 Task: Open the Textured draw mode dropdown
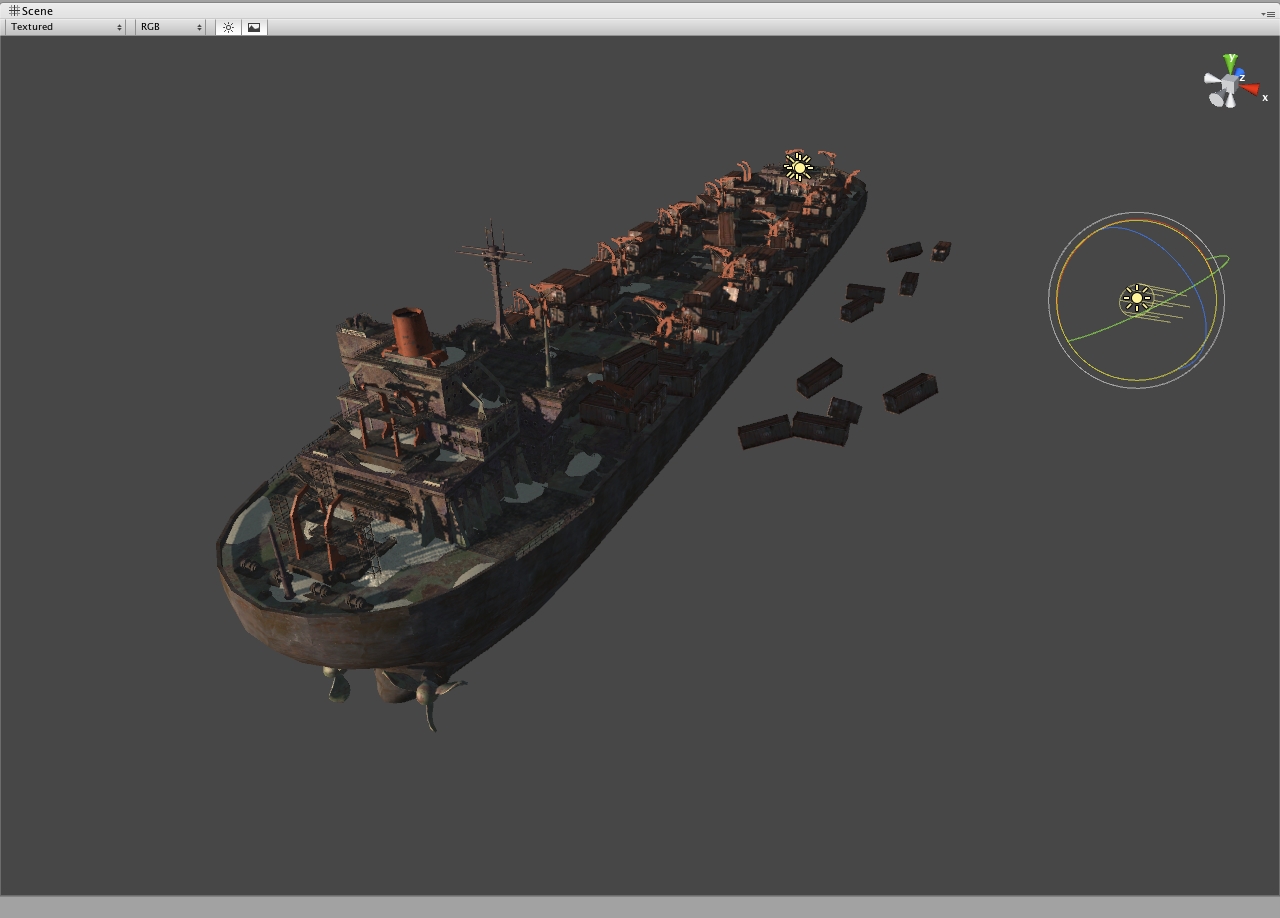click(x=66, y=27)
